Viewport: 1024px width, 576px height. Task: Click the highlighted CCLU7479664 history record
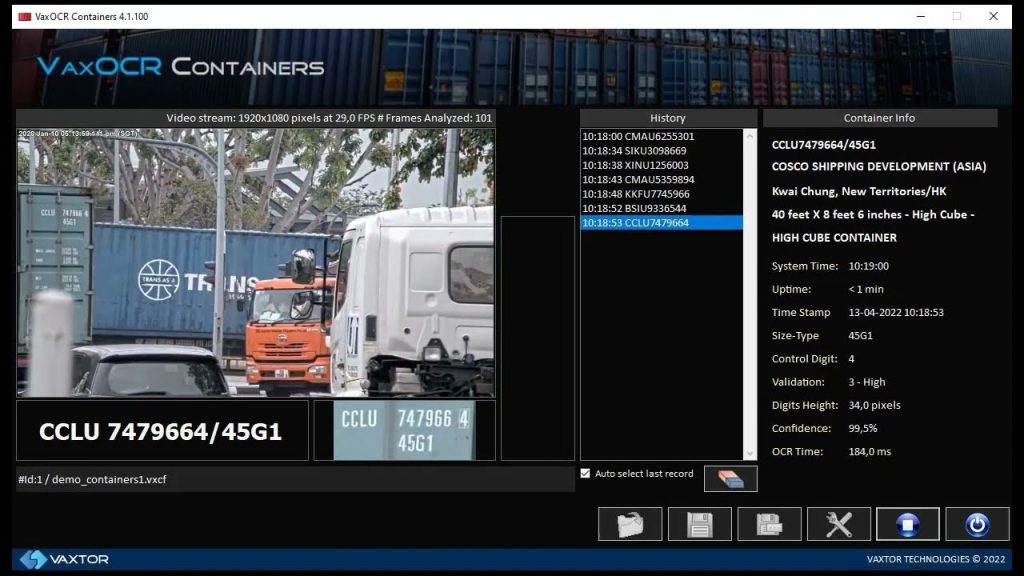pyautogui.click(x=635, y=223)
